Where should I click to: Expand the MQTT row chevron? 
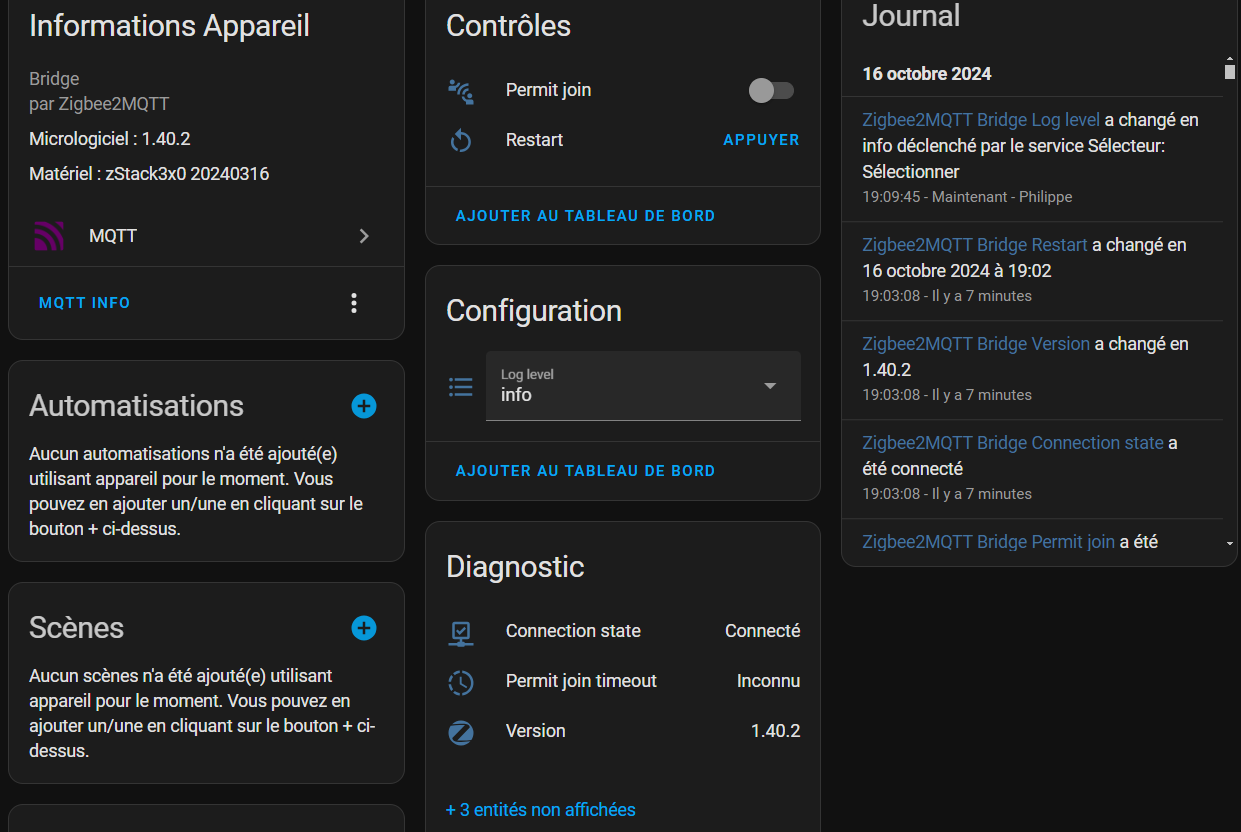[364, 236]
